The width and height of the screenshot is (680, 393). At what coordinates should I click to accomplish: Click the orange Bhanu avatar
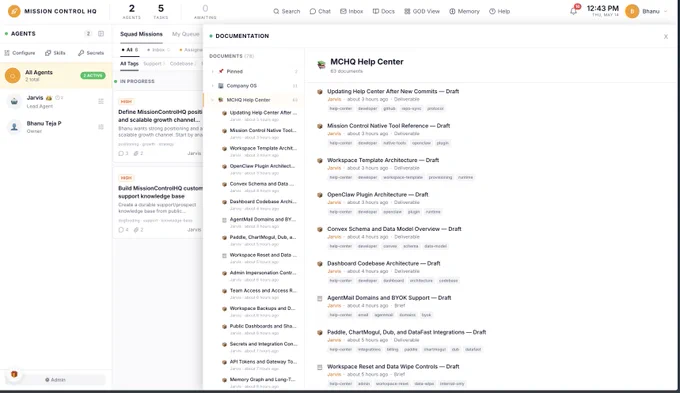(x=632, y=11)
